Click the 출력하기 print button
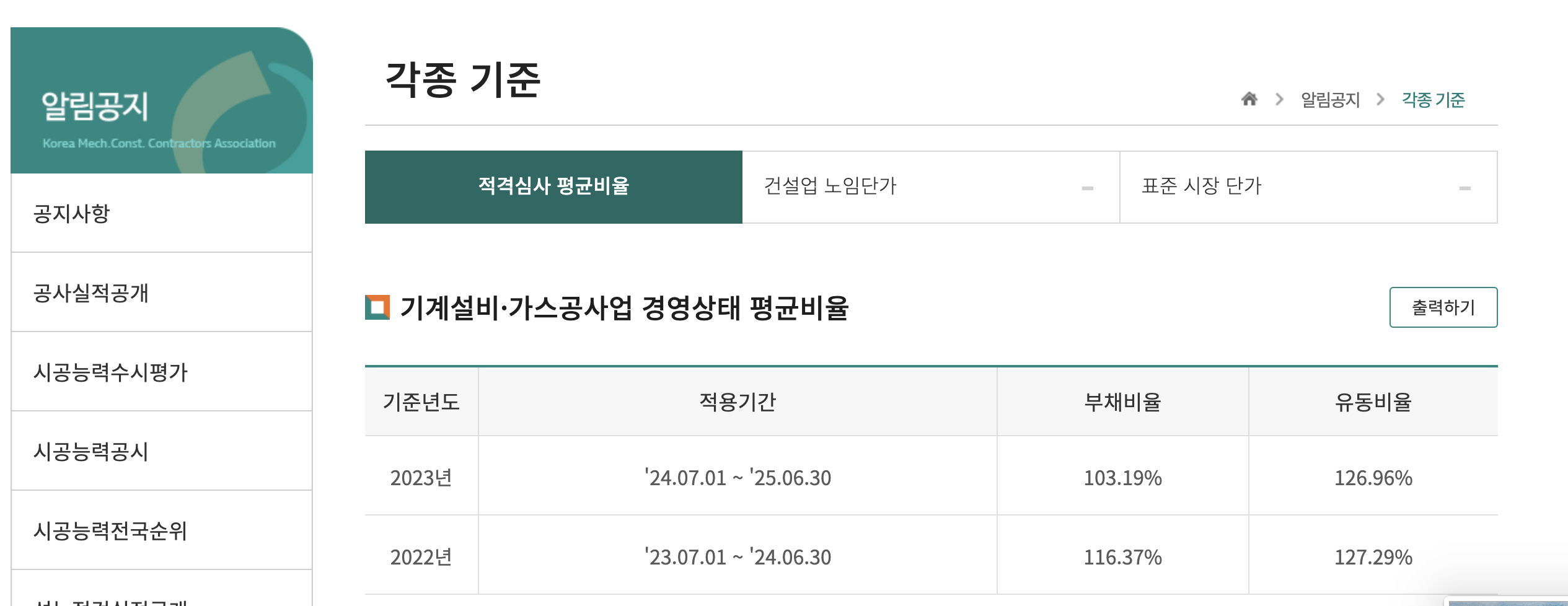The image size is (1568, 606). point(1444,307)
